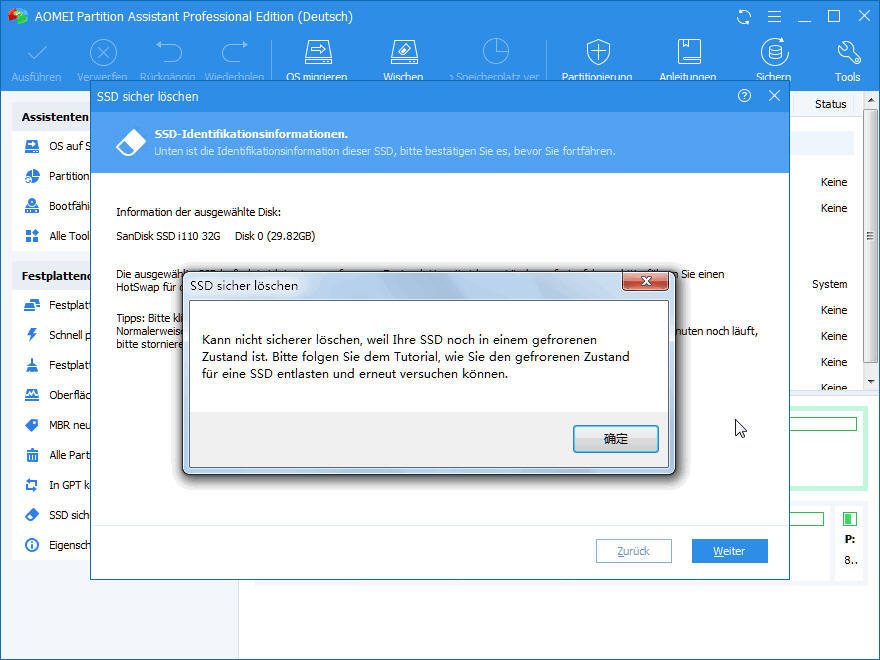Screen dimensions: 880x660
Task: Go back with the Zurück button
Action: (x=634, y=551)
